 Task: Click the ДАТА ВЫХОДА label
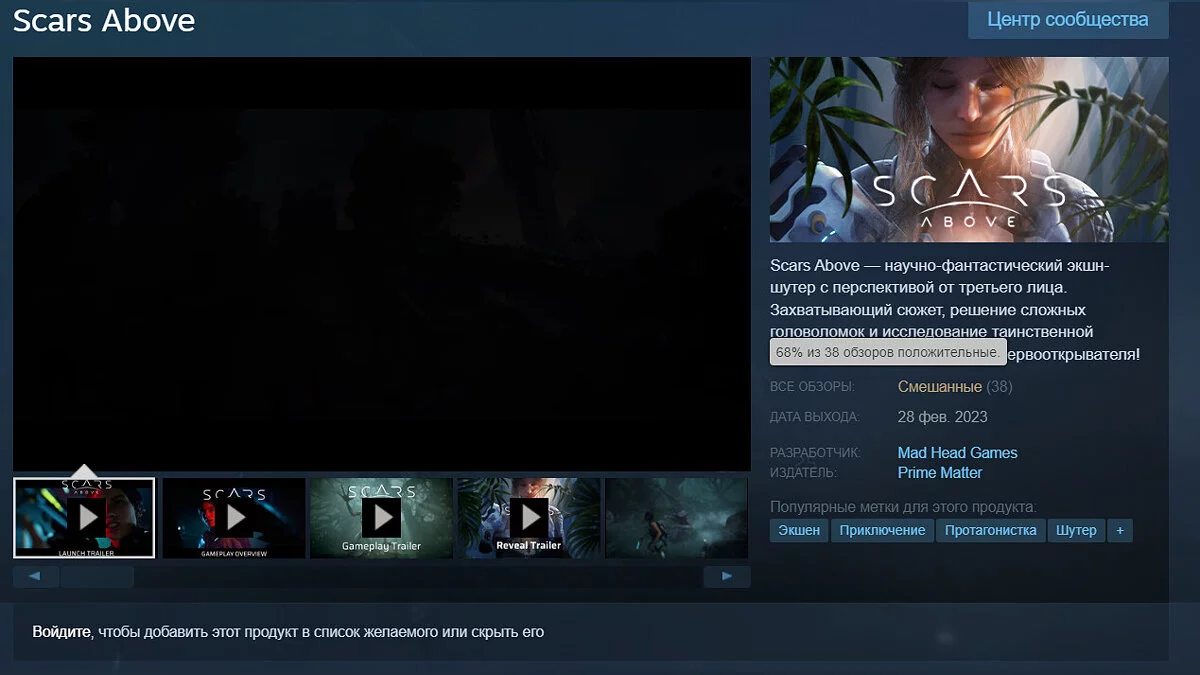[x=815, y=417]
